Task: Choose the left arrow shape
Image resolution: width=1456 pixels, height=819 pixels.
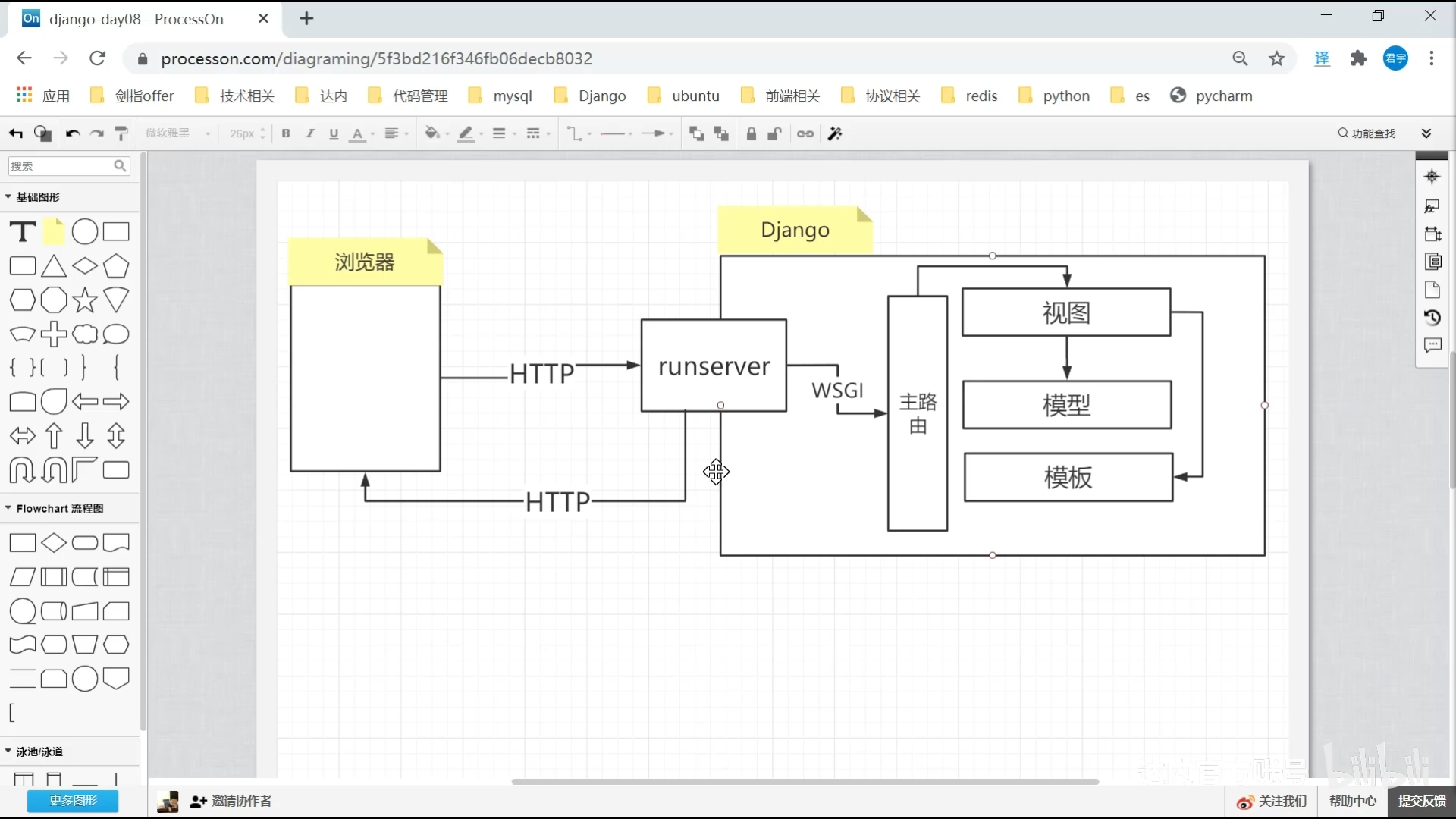Action: pos(85,402)
